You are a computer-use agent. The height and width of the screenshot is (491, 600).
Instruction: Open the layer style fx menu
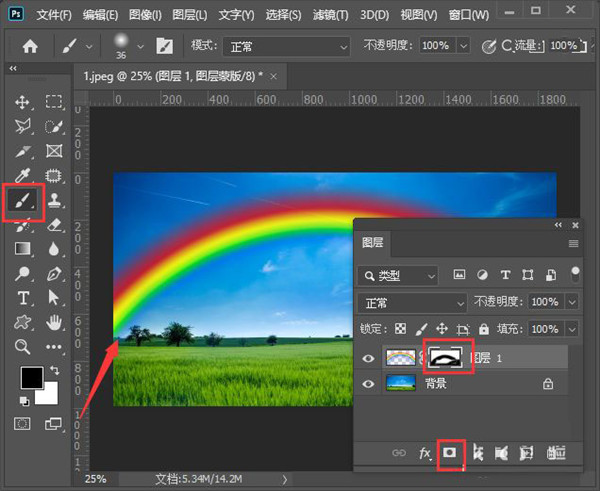pos(425,454)
